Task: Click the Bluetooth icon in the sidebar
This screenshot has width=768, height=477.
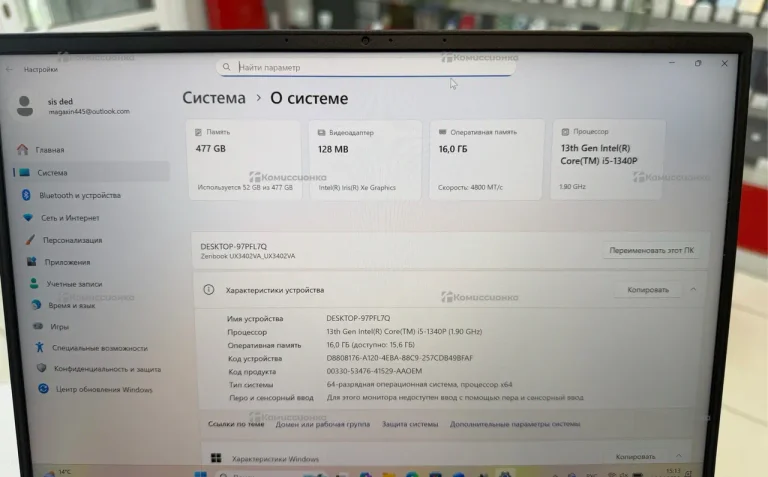Action: [26, 195]
